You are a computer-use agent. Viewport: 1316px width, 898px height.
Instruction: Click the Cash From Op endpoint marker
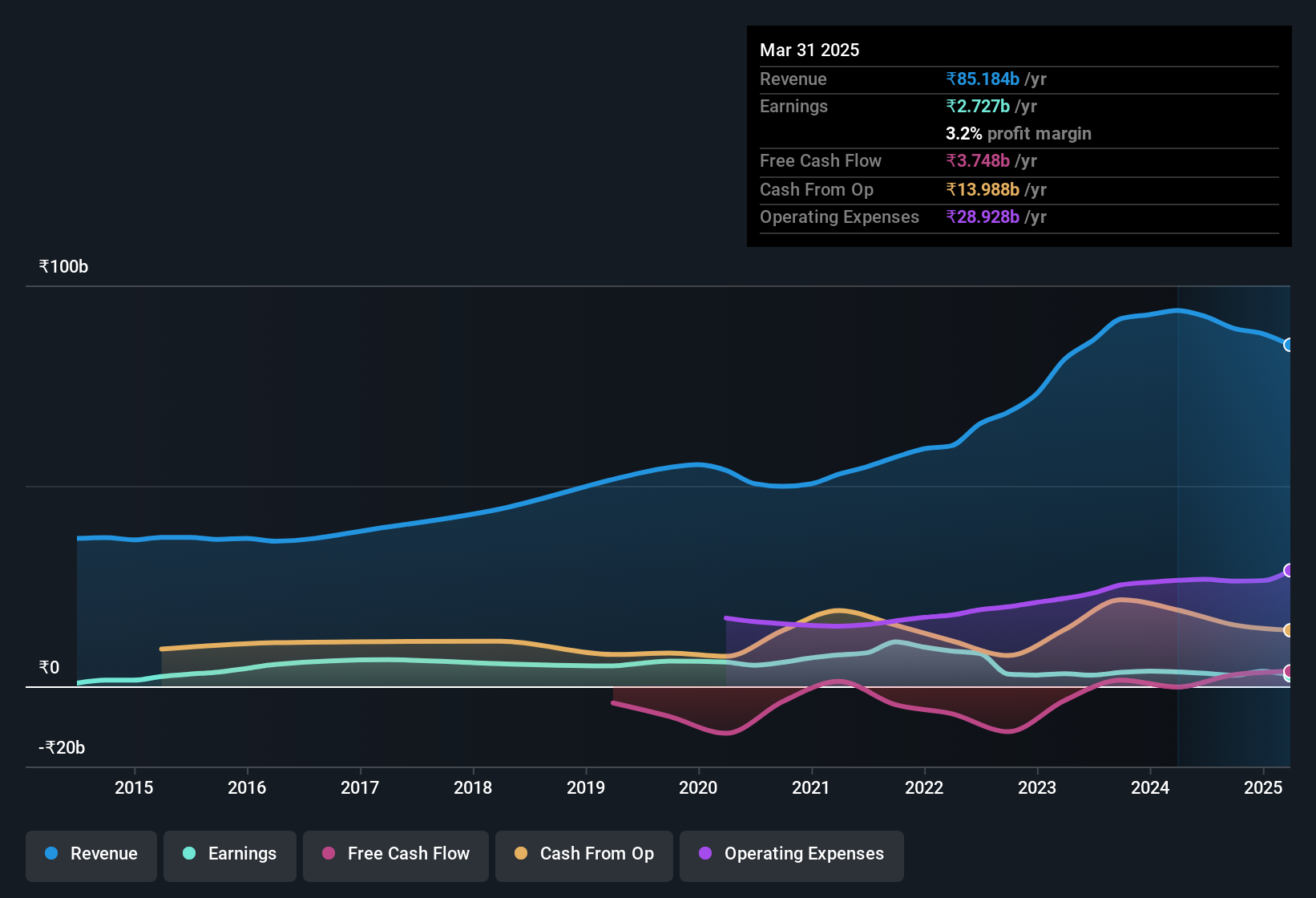tap(1289, 631)
